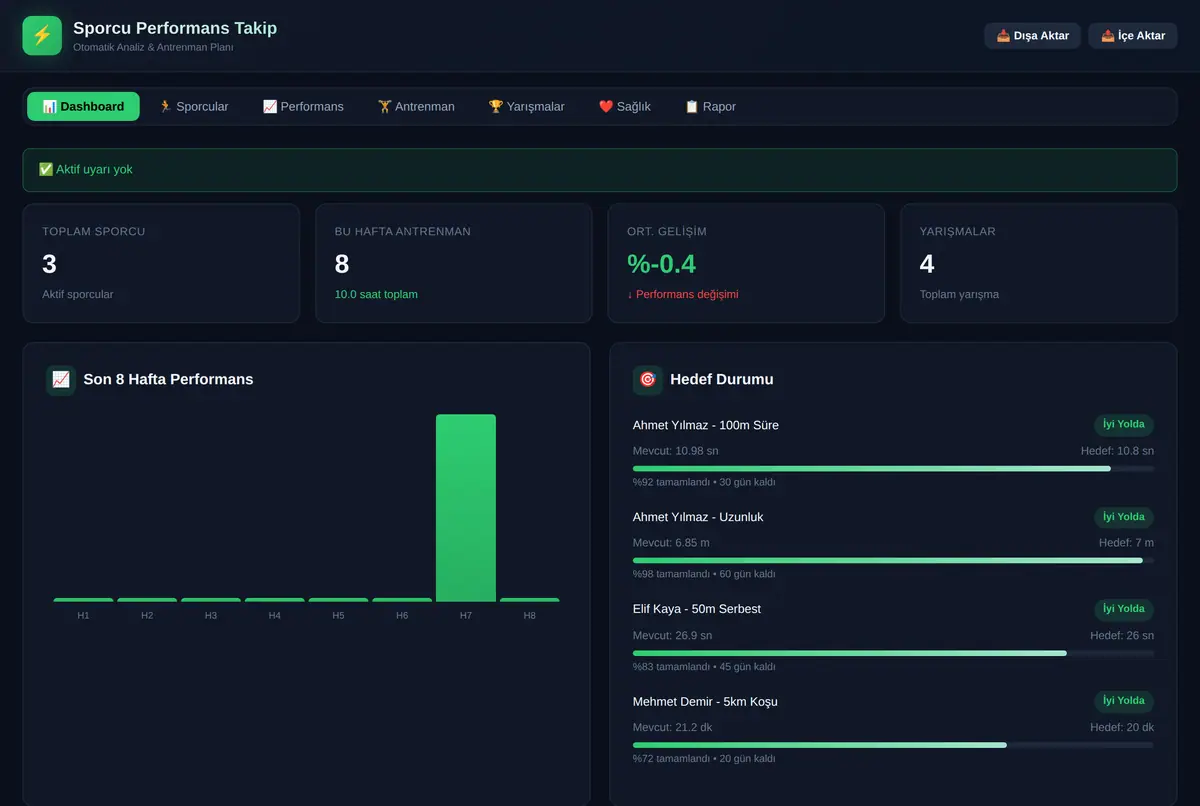Click the İyi Yolda badge for Uzunluk
This screenshot has height=806, width=1200.
1124,517
